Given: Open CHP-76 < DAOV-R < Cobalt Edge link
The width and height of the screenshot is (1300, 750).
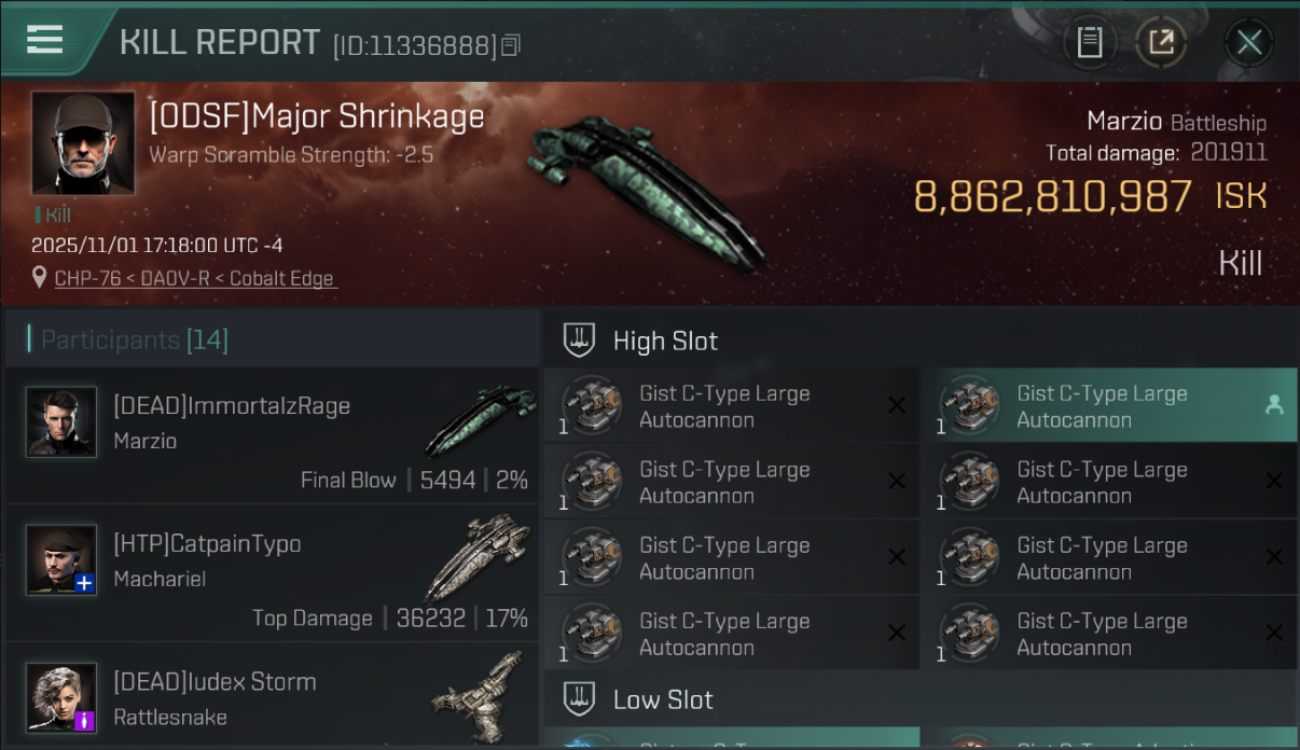Looking at the screenshot, I should pos(195,278).
